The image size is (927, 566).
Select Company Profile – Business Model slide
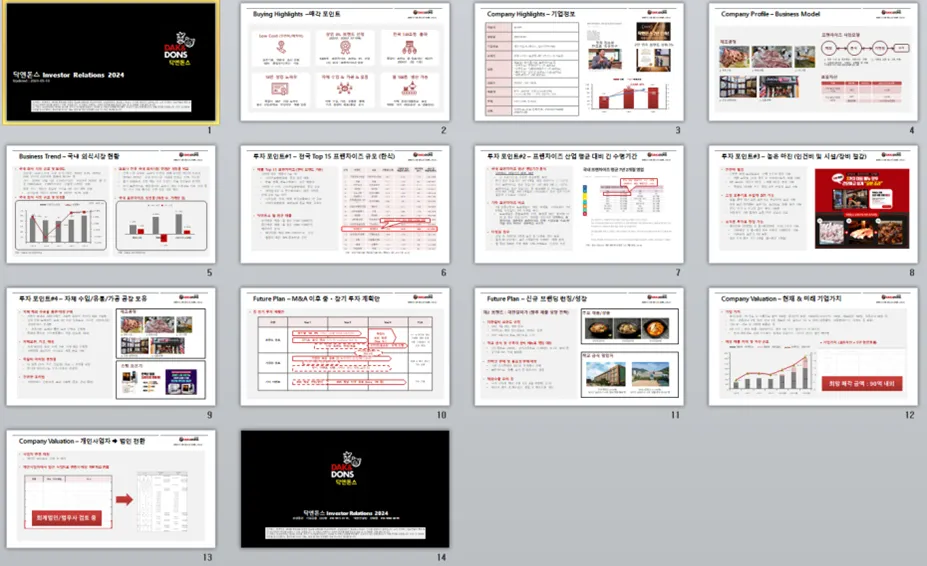point(812,62)
